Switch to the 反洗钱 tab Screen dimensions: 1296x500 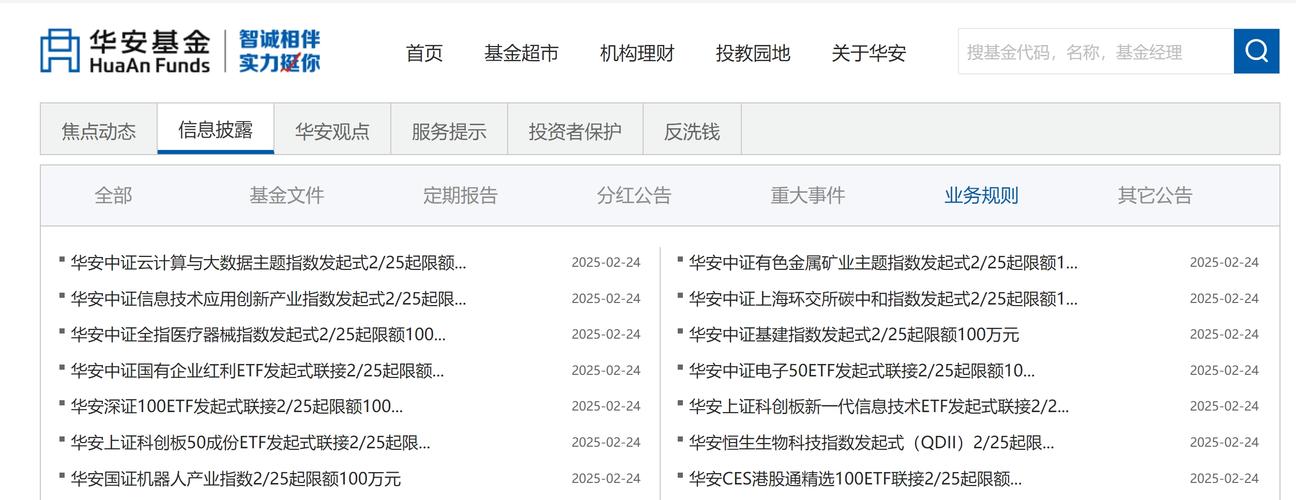click(692, 131)
